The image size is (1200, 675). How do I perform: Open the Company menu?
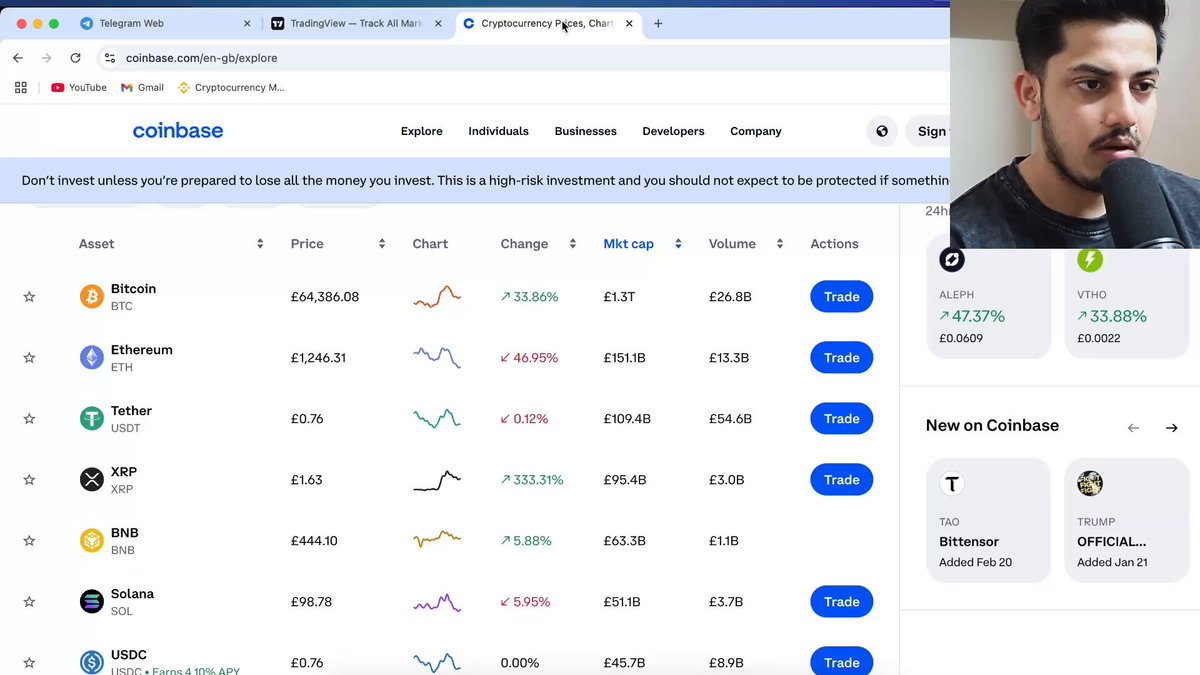[x=755, y=131]
